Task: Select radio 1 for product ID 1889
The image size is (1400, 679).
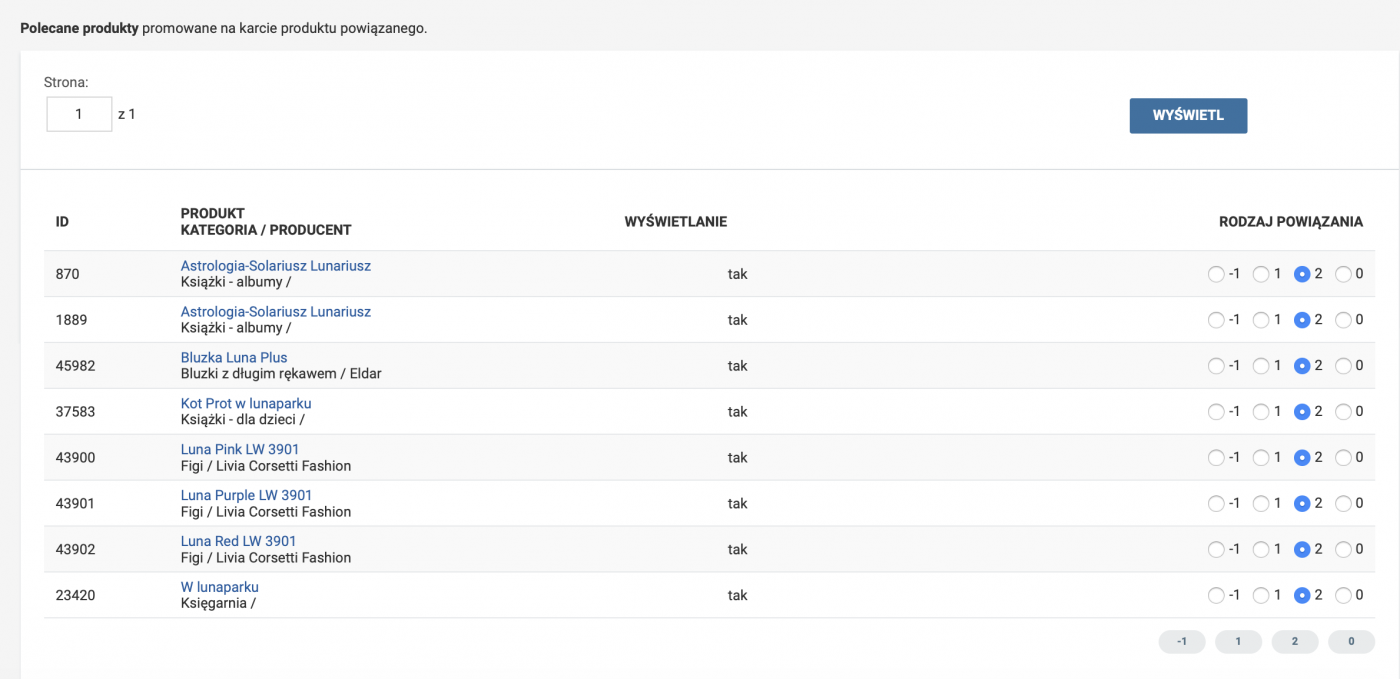Action: pos(1261,320)
